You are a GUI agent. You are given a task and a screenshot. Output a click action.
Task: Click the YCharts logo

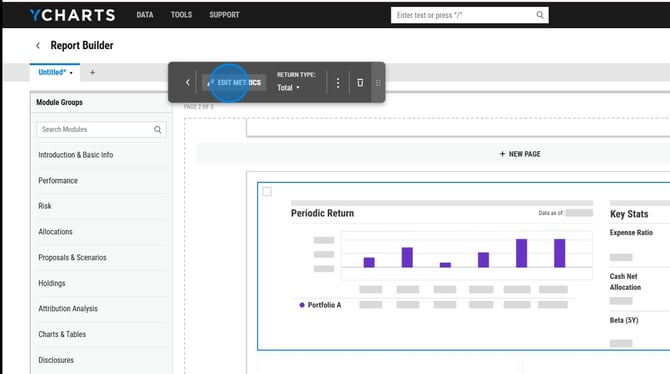[73, 15]
